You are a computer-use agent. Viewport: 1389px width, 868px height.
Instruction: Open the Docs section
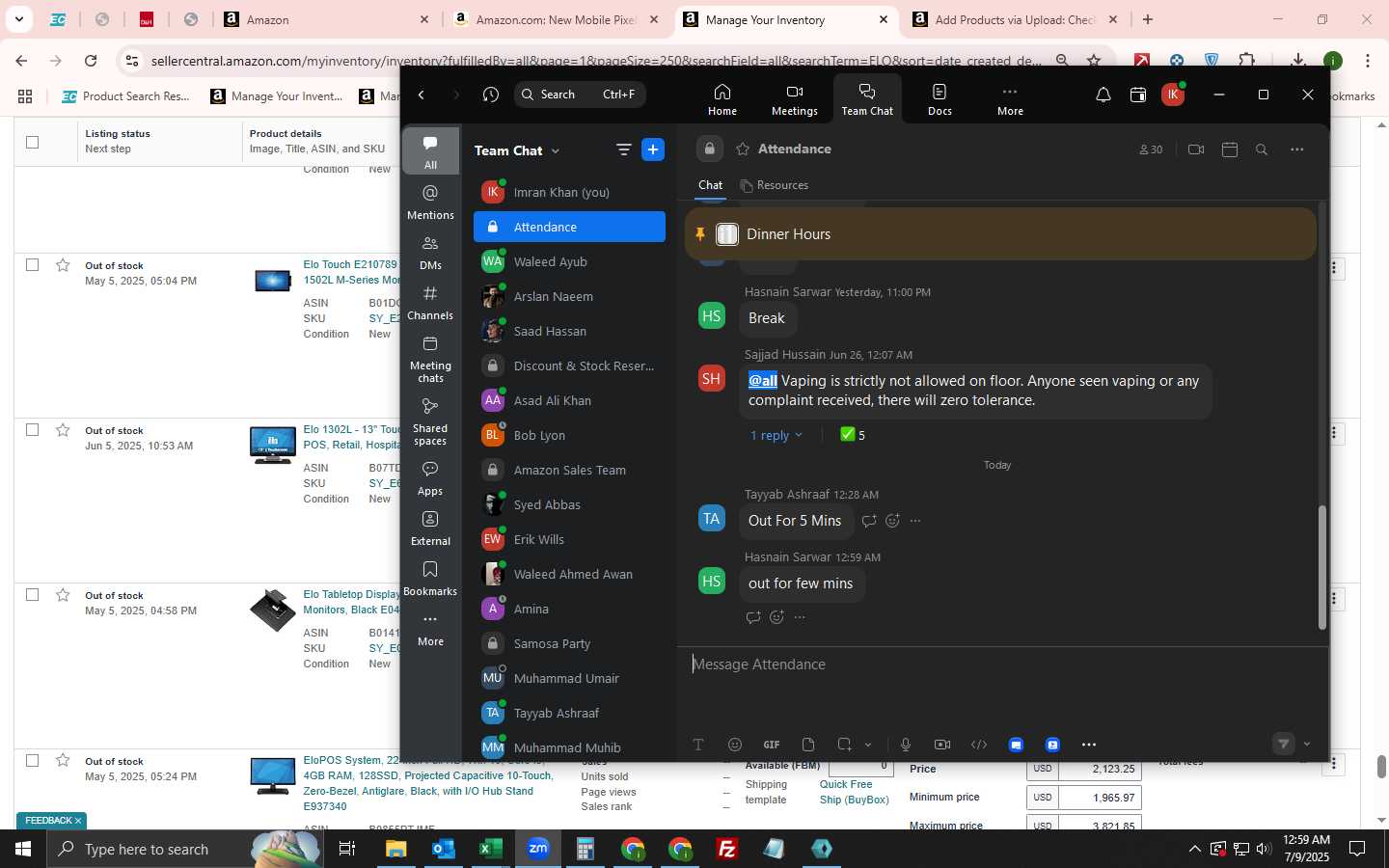[x=940, y=99]
